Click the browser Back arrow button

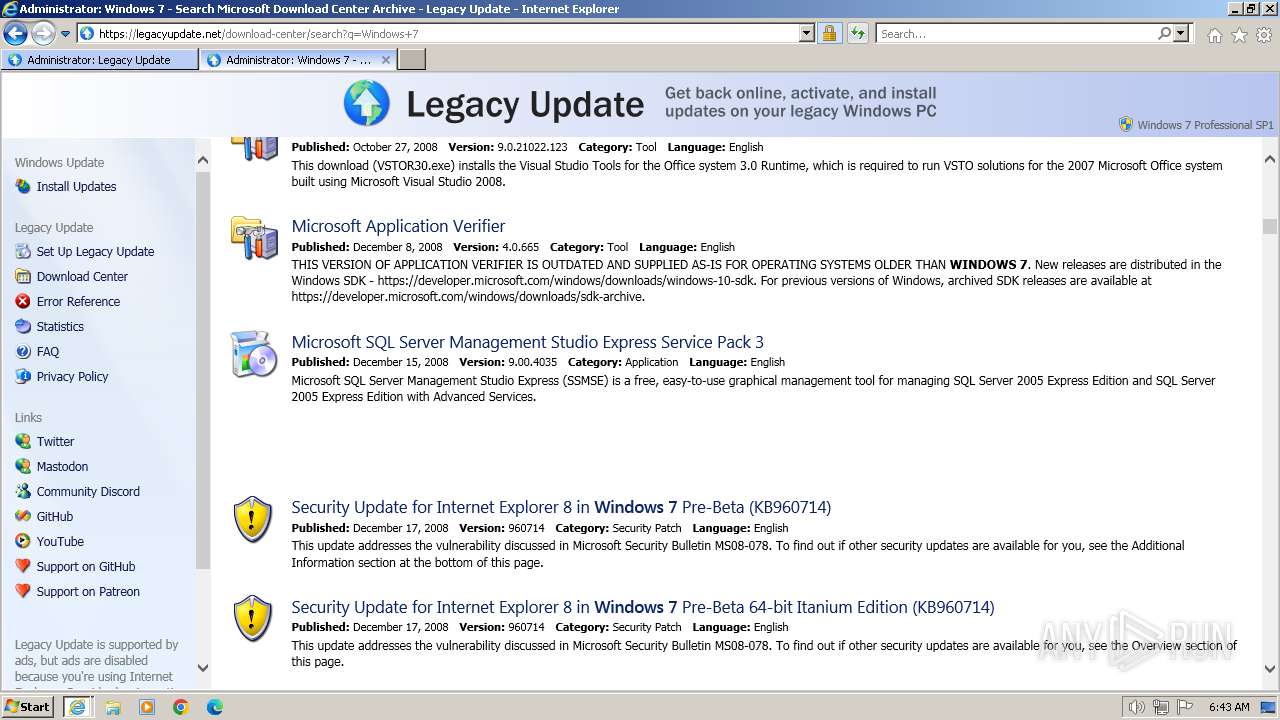click(15, 33)
